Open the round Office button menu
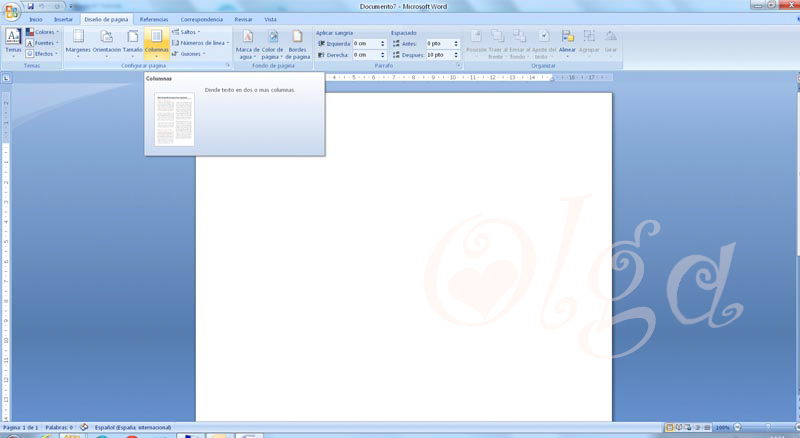The height and width of the screenshot is (438, 800). (x=11, y=11)
